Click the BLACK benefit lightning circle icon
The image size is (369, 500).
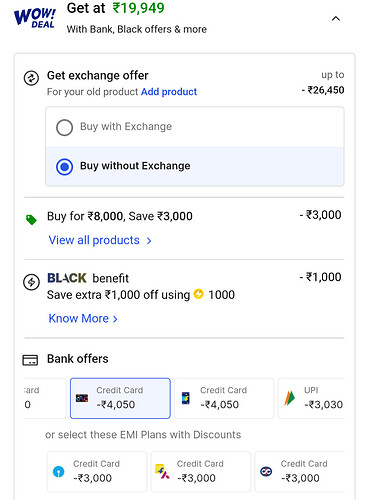(x=31, y=282)
